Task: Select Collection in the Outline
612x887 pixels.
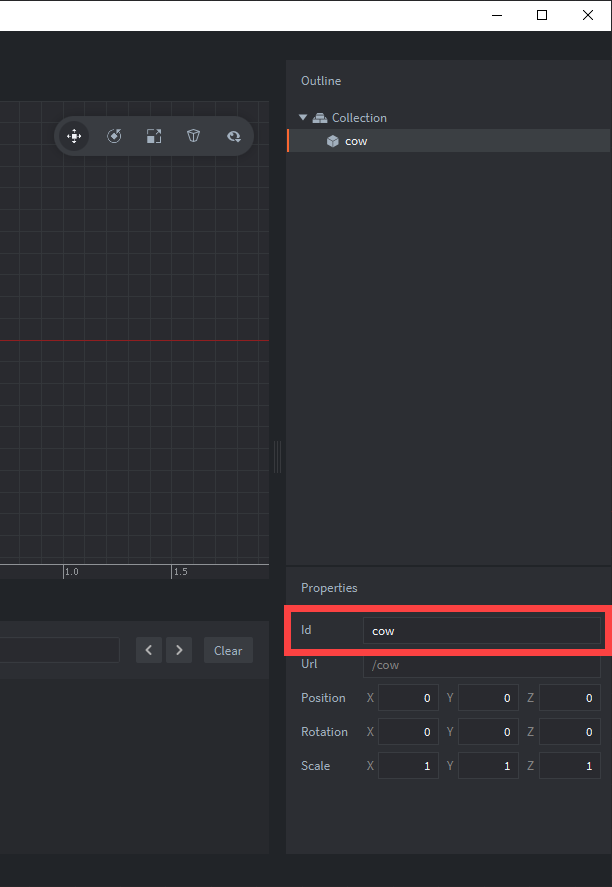Action: point(359,118)
